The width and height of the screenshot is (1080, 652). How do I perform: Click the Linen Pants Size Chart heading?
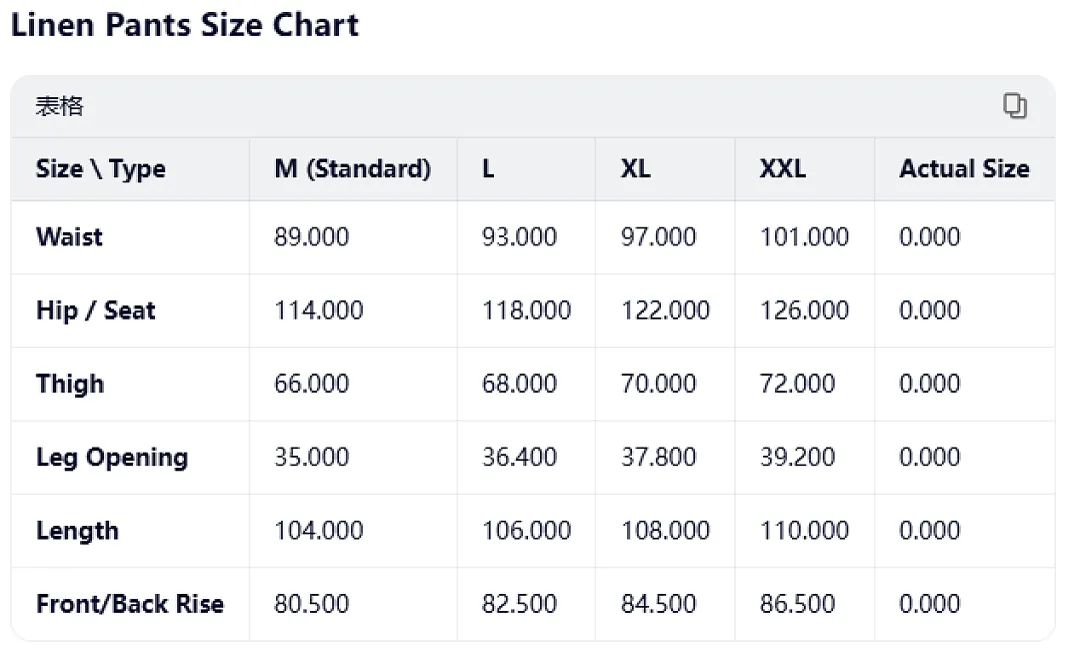point(185,25)
